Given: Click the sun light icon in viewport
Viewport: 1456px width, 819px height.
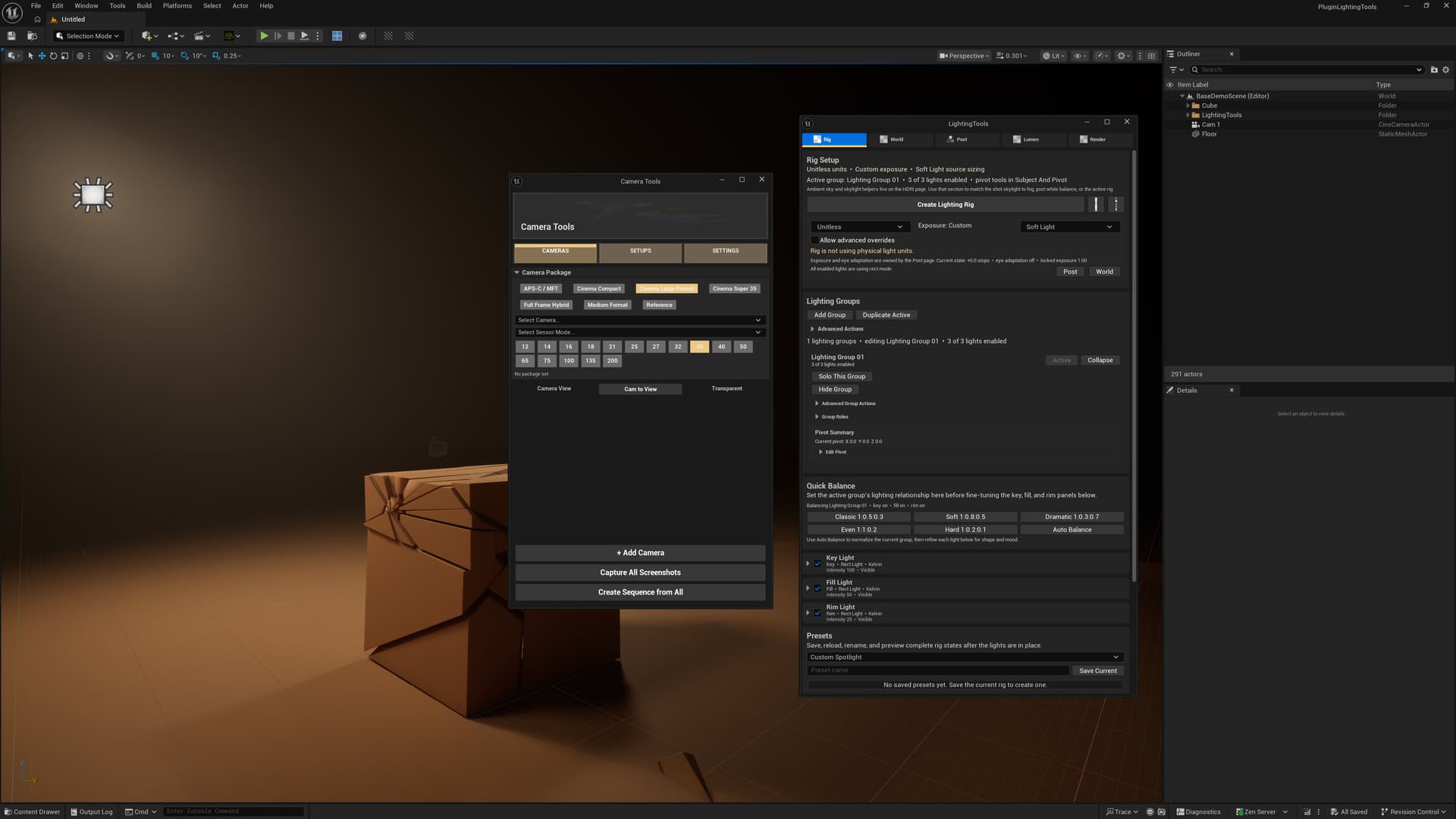Looking at the screenshot, I should (93, 195).
